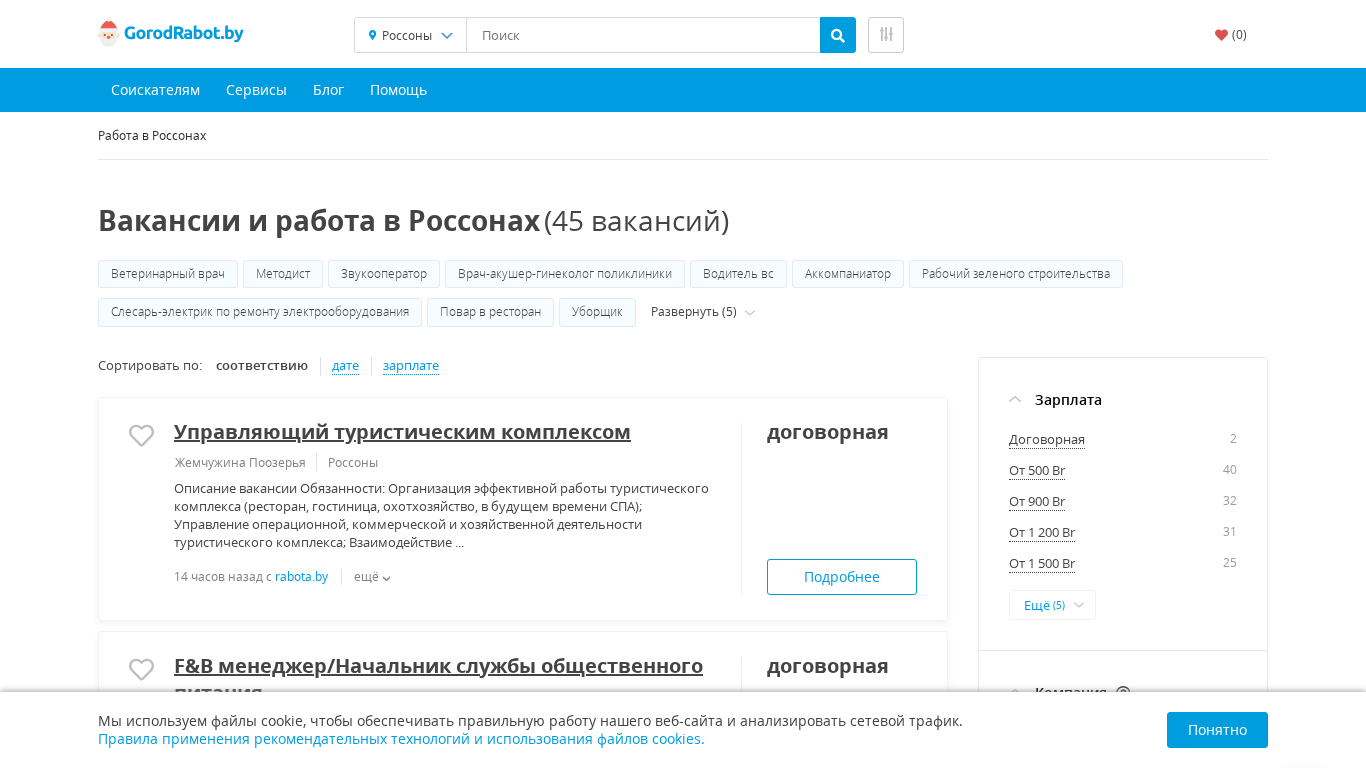This screenshot has height=768, width=1366.
Task: Filter salary От 900 Br
Action: point(1037,502)
